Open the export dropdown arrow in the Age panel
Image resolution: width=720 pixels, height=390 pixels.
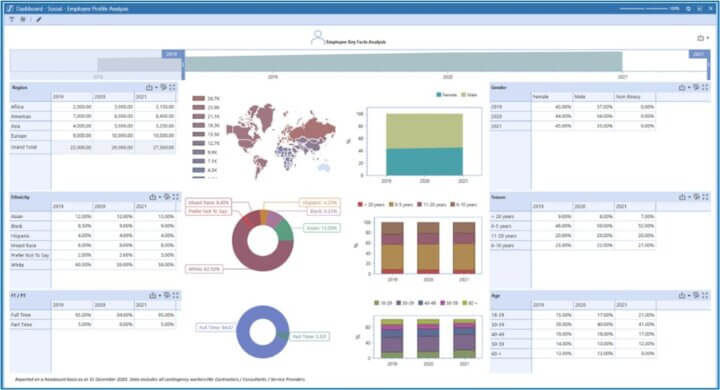689,296
